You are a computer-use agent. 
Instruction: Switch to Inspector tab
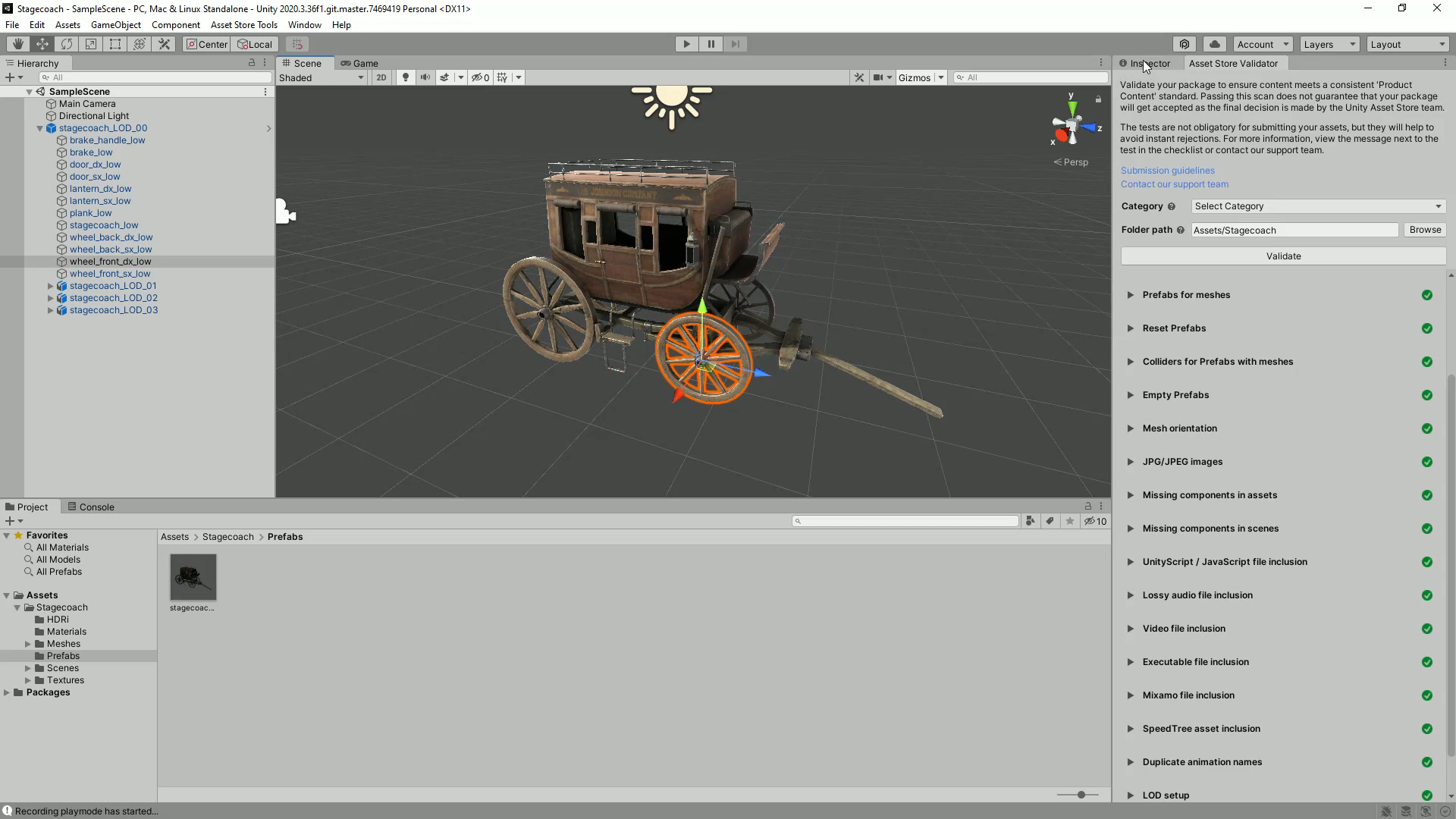pyautogui.click(x=1145, y=63)
